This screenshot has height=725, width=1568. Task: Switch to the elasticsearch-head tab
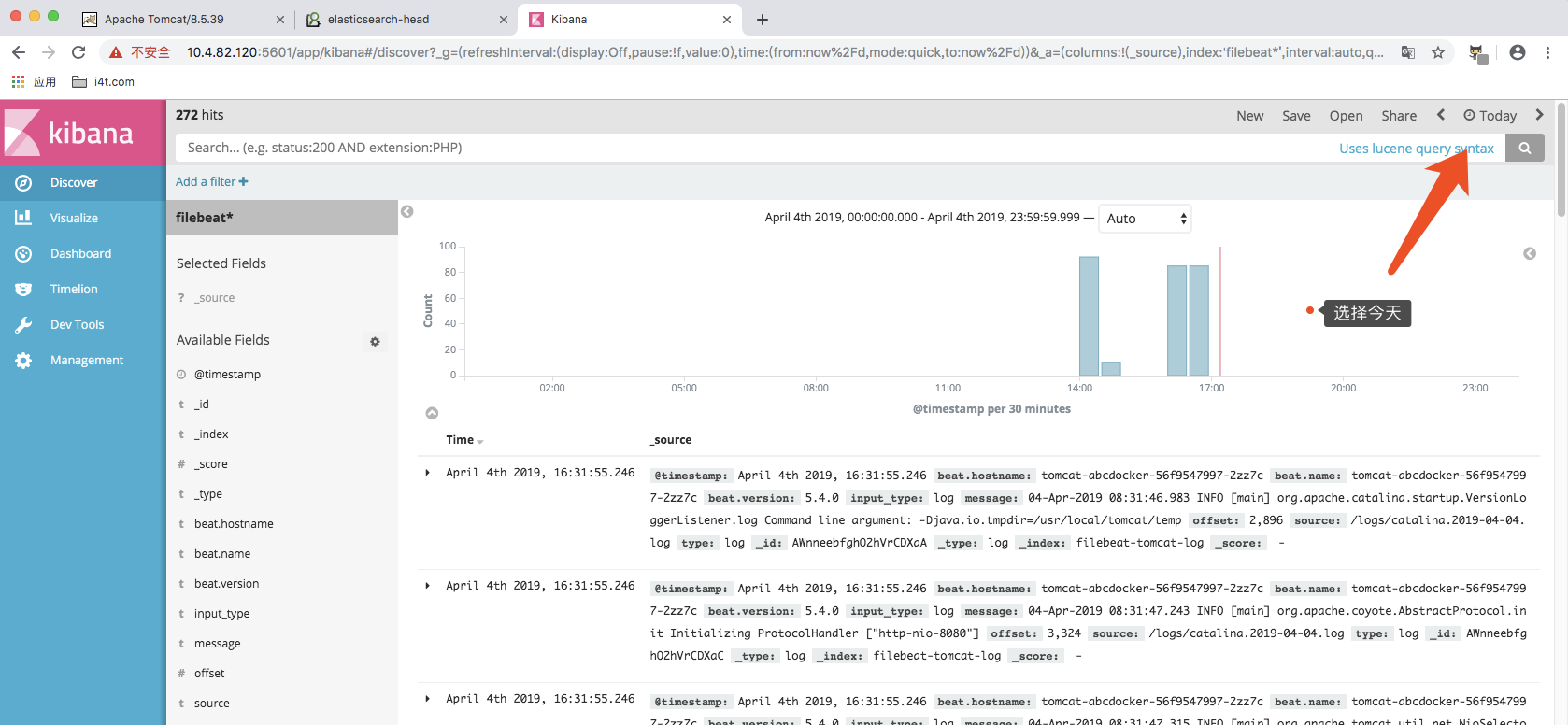[406, 20]
